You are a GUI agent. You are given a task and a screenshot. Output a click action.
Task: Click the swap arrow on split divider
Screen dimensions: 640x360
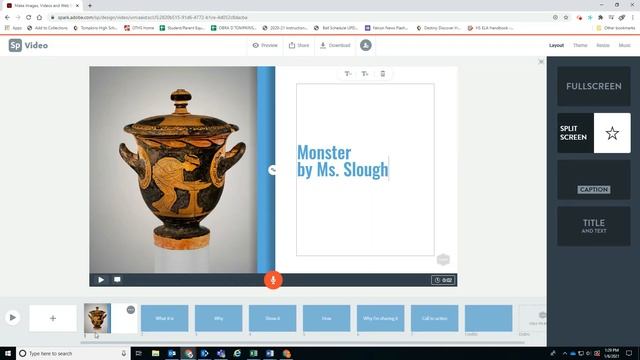click(x=273, y=170)
